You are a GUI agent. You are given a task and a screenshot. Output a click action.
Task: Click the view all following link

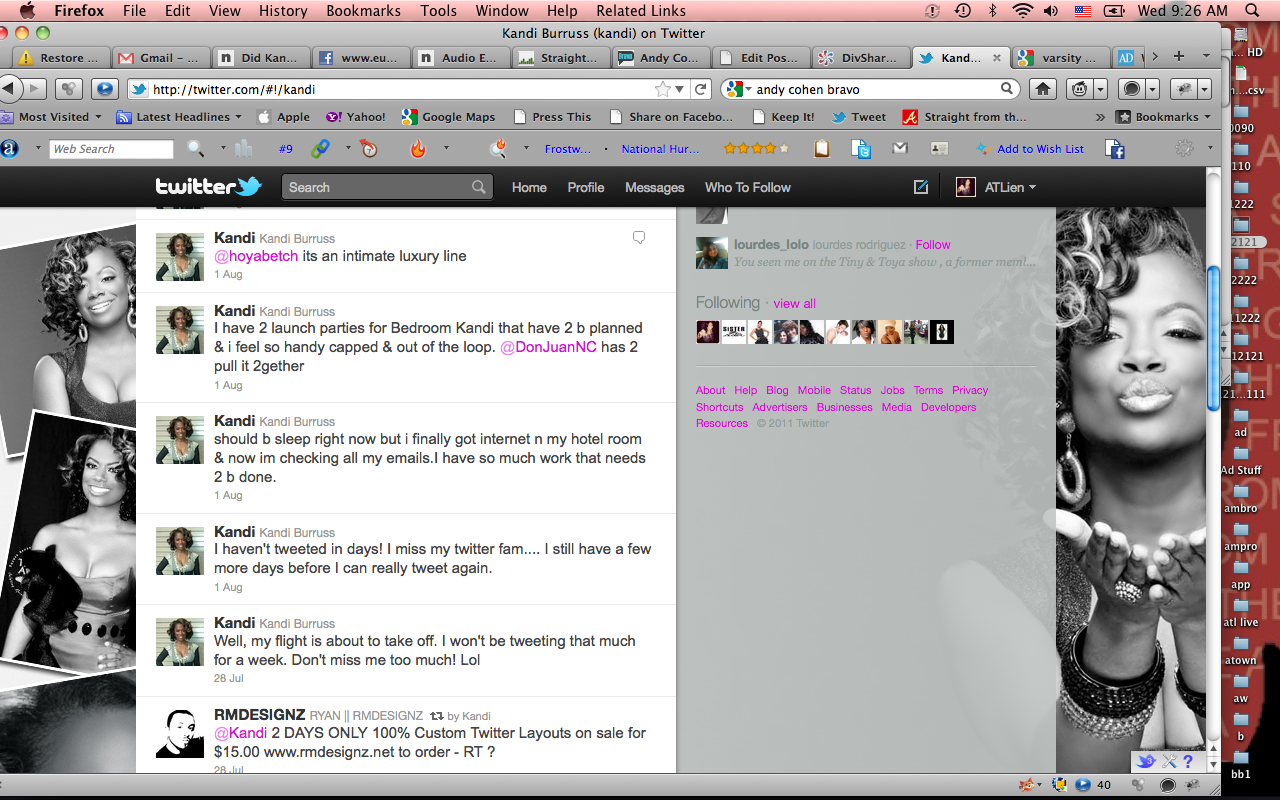[x=794, y=303]
